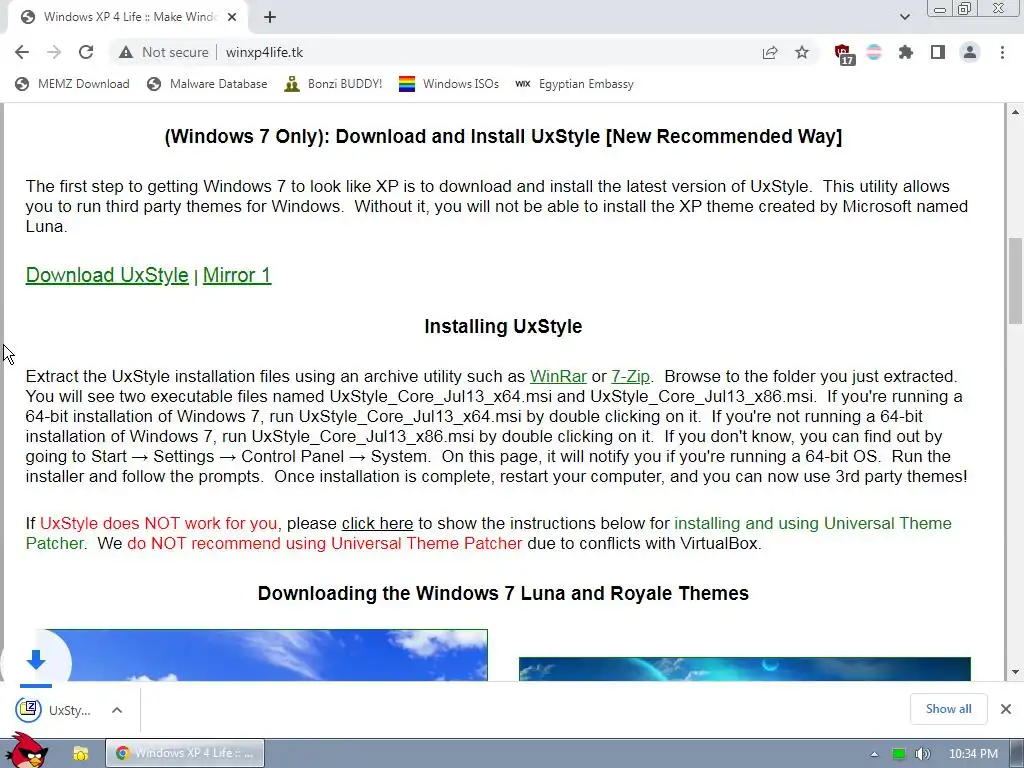Click the 'click here' instructions link
The image size is (1024, 768).
click(x=377, y=524)
